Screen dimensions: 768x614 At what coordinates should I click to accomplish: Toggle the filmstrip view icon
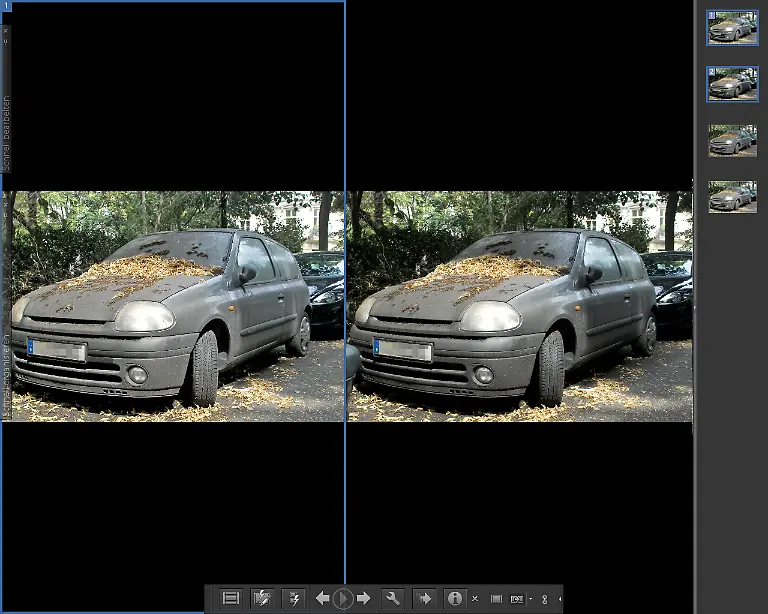coord(231,598)
